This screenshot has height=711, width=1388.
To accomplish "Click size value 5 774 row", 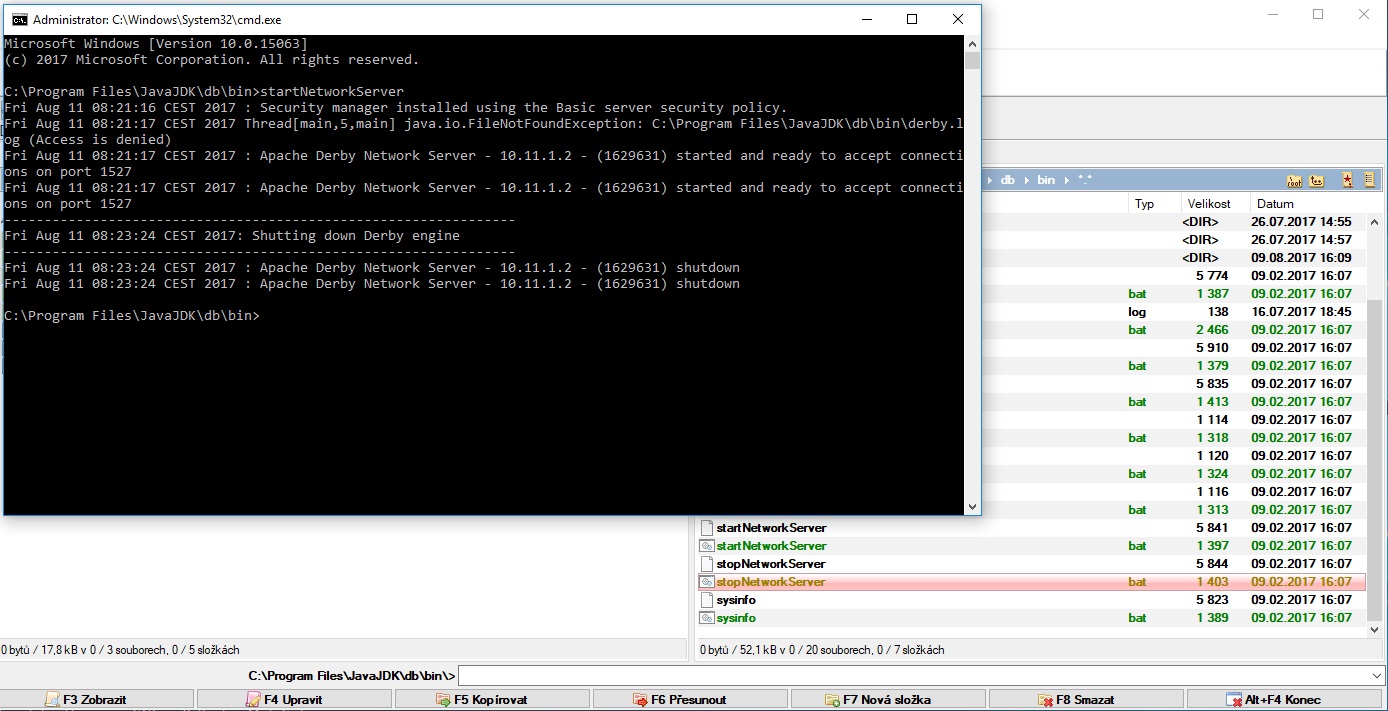I will pos(1212,276).
